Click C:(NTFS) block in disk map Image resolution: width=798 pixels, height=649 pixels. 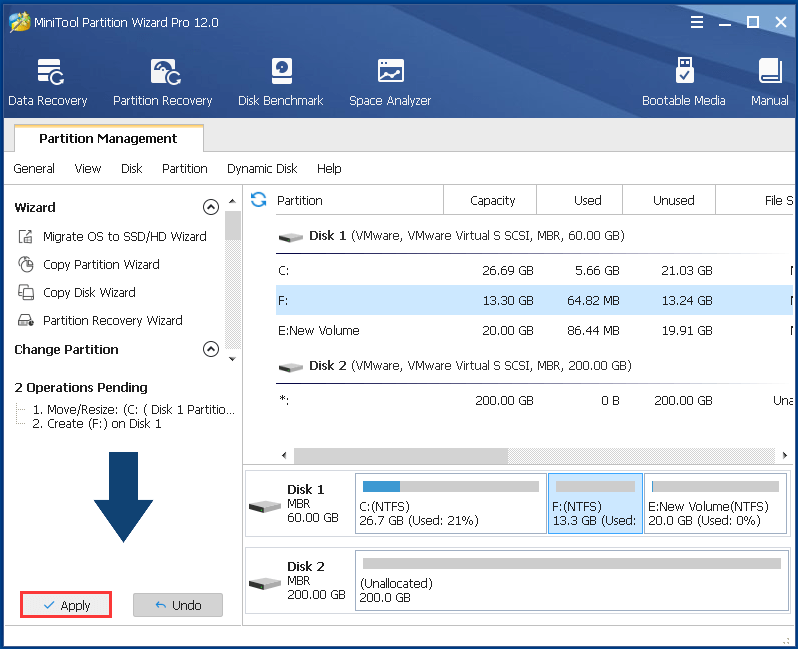tap(451, 503)
